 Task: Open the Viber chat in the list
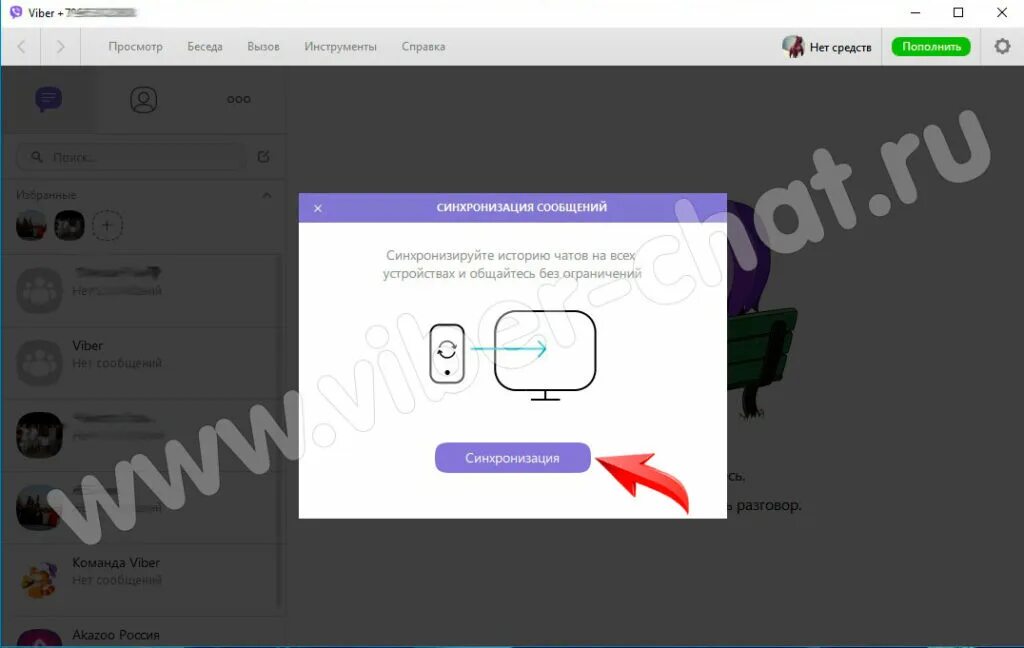(x=142, y=363)
